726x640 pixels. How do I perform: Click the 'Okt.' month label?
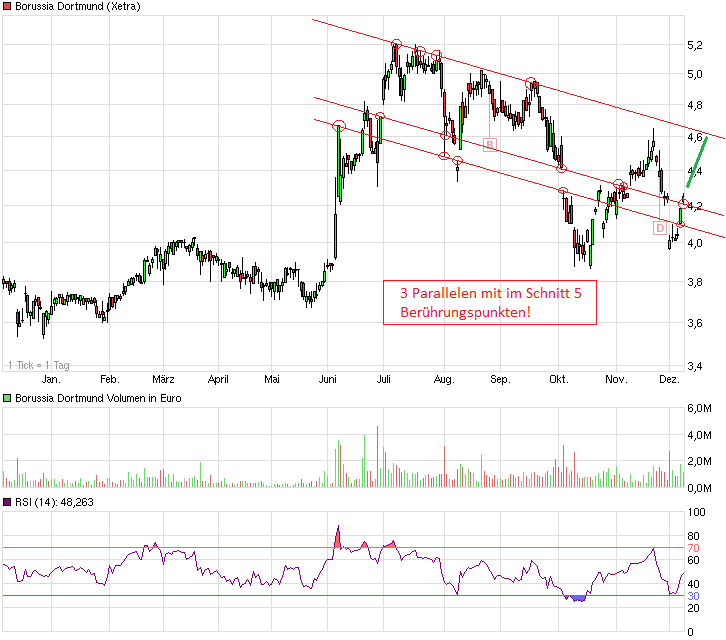coord(559,379)
